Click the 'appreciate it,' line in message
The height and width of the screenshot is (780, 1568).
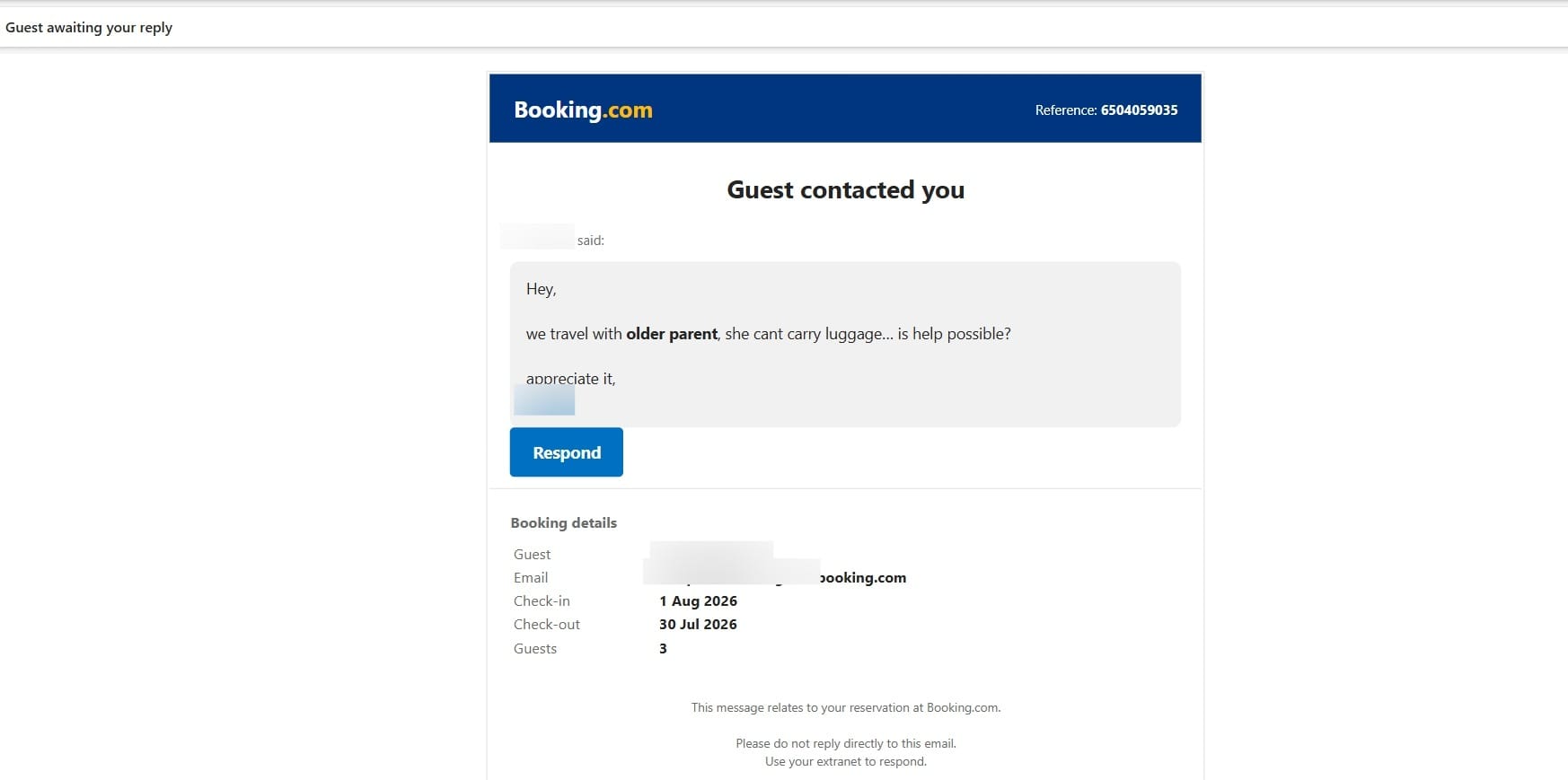pos(570,379)
